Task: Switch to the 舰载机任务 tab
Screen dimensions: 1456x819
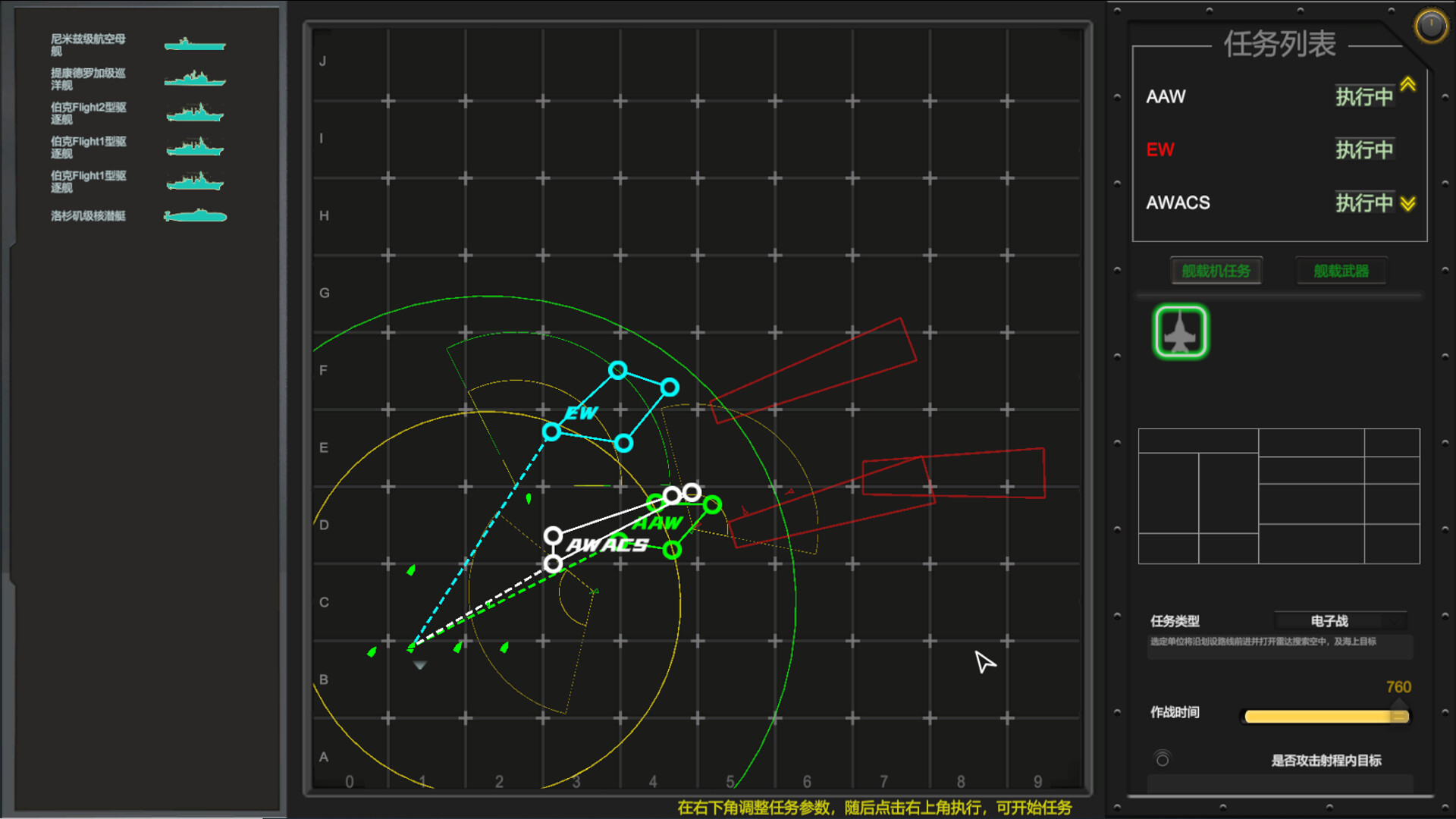Action: (x=1216, y=270)
